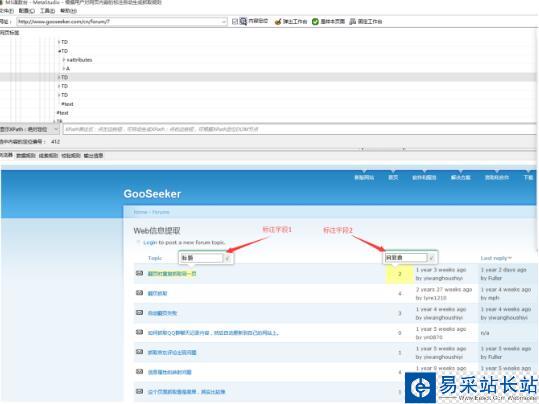Switch to the output info tab in the bottom strip
The height and width of the screenshot is (404, 539).
point(93,156)
